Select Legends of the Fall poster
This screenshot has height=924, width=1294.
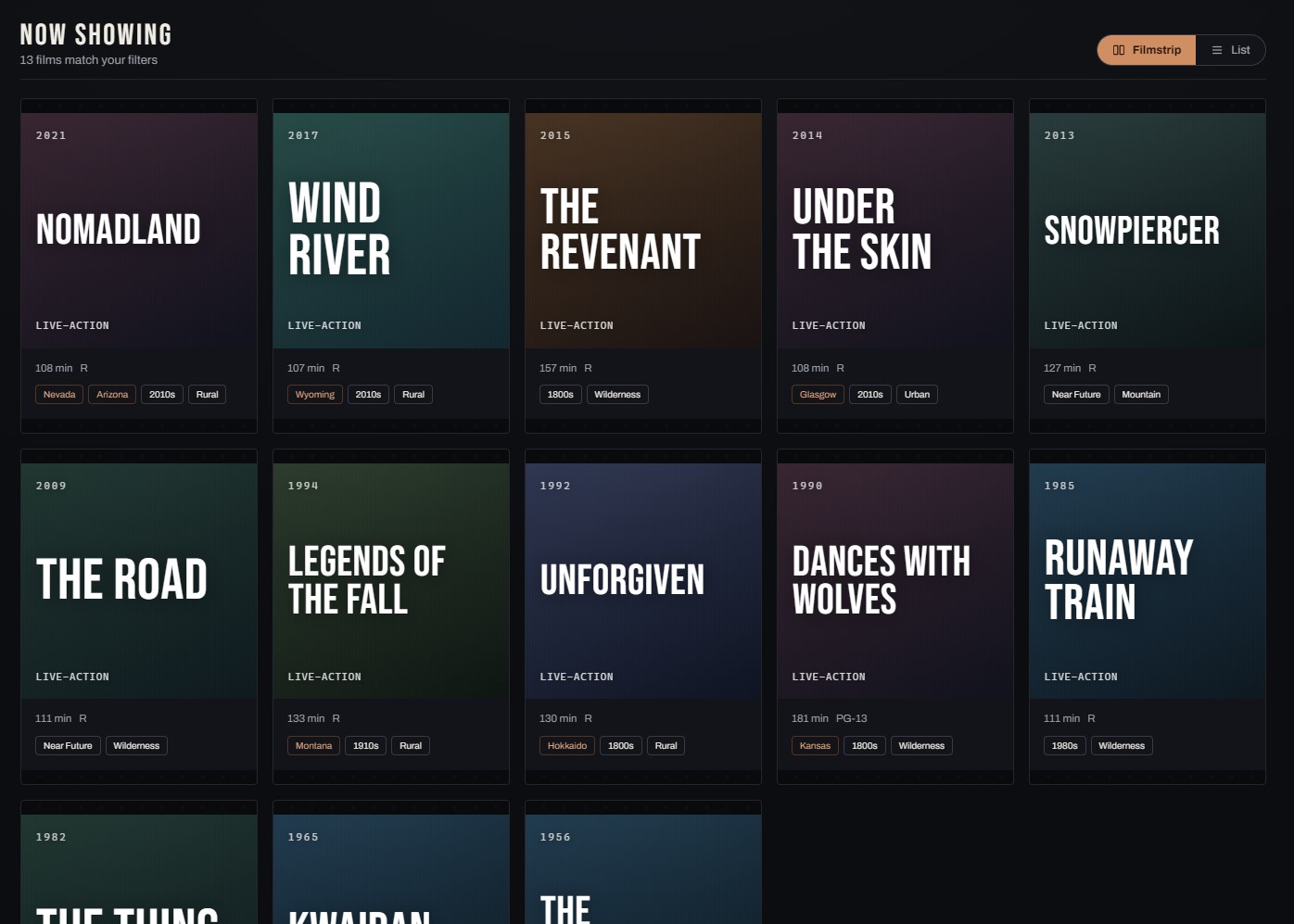(x=391, y=581)
